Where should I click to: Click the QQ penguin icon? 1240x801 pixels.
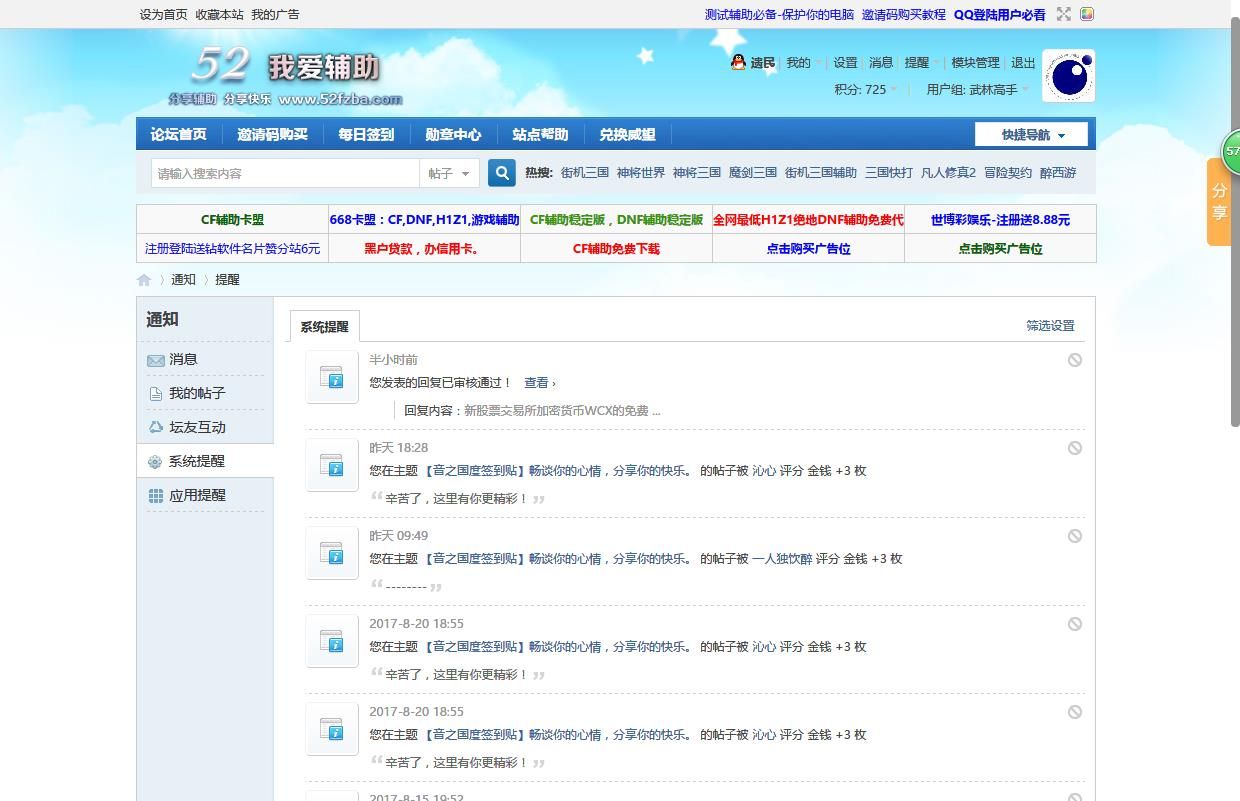point(738,62)
